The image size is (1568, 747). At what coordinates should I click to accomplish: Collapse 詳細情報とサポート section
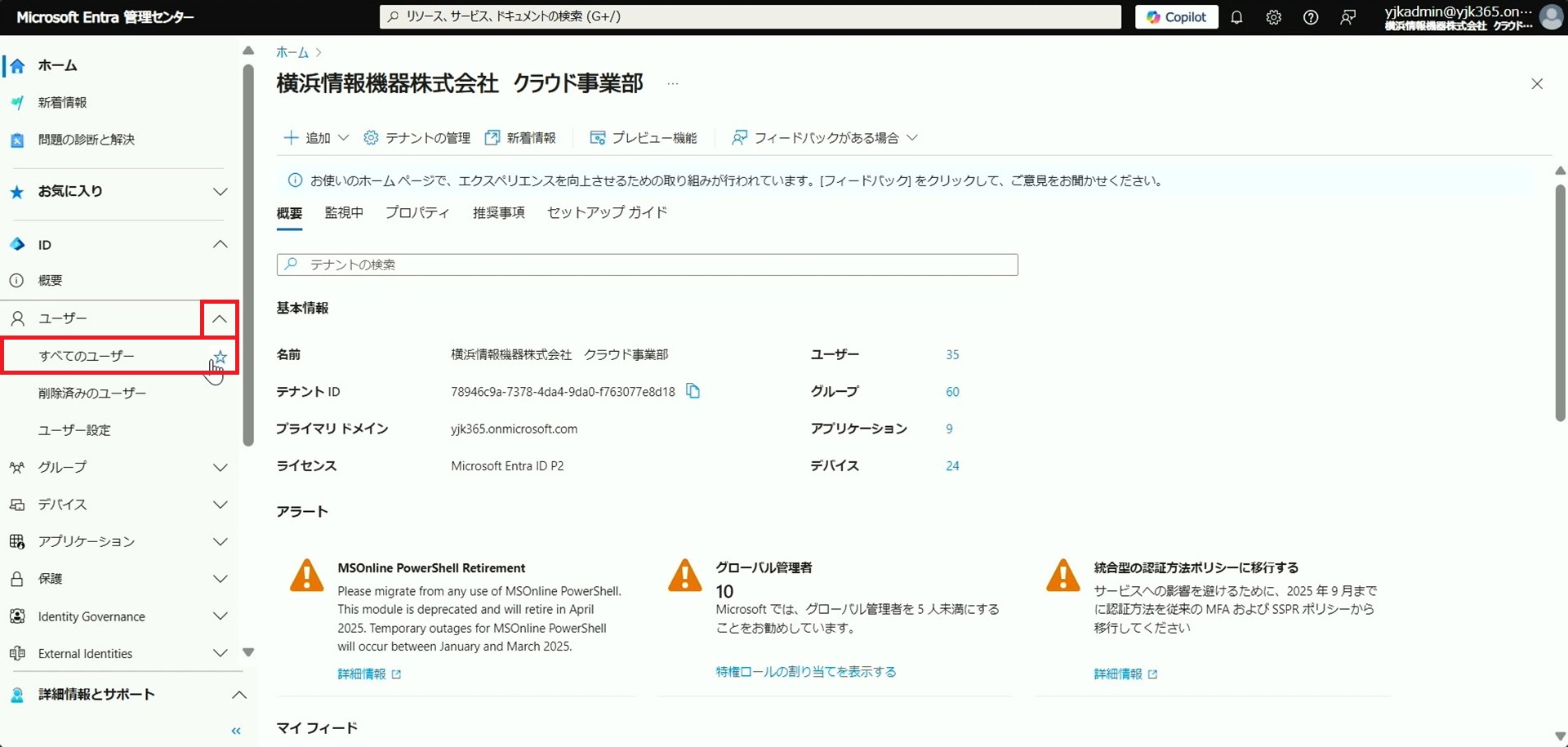pyautogui.click(x=238, y=695)
